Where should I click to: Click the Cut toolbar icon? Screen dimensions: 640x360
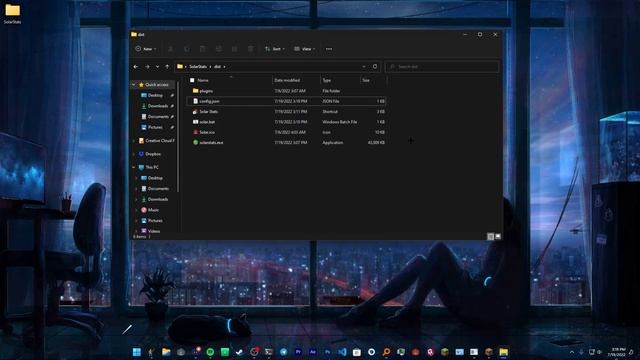(171, 49)
